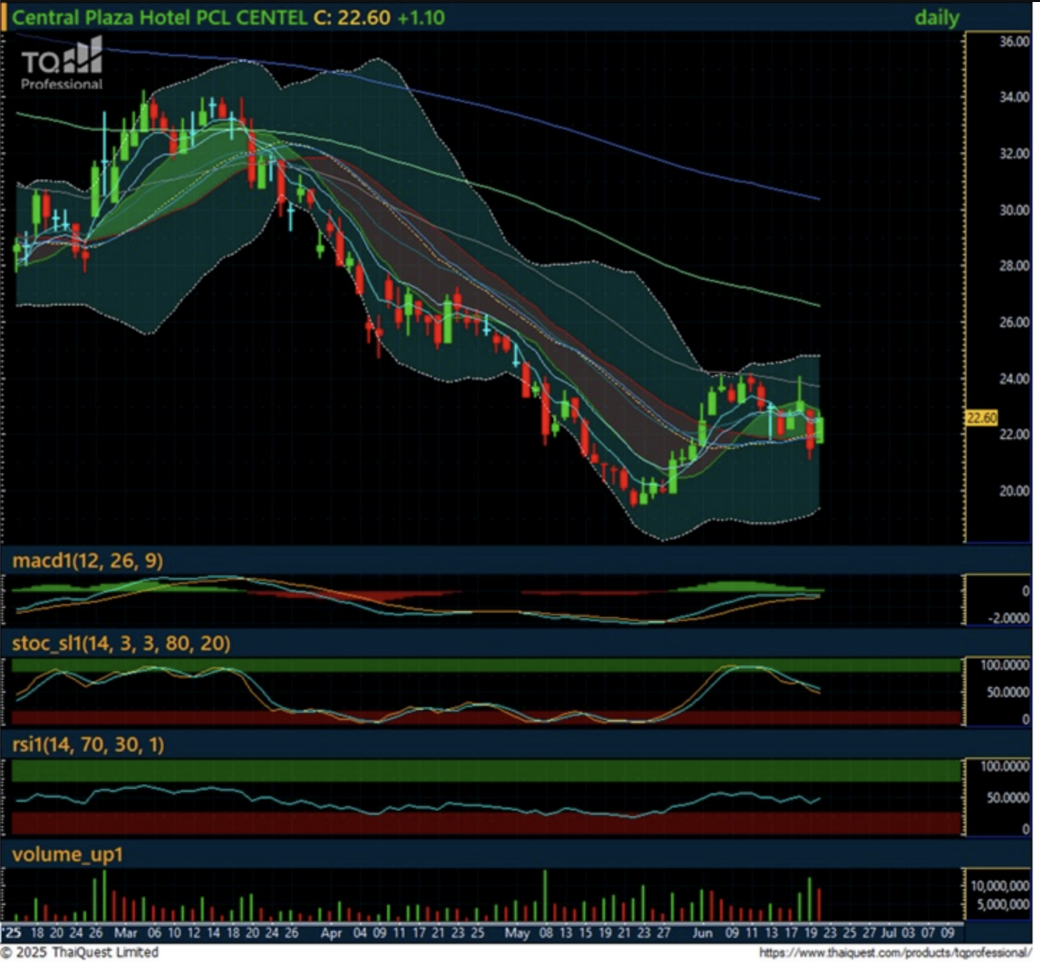The image size is (1040, 962).
Task: Click the 'daily' timeframe label
Action: pyautogui.click(x=937, y=17)
